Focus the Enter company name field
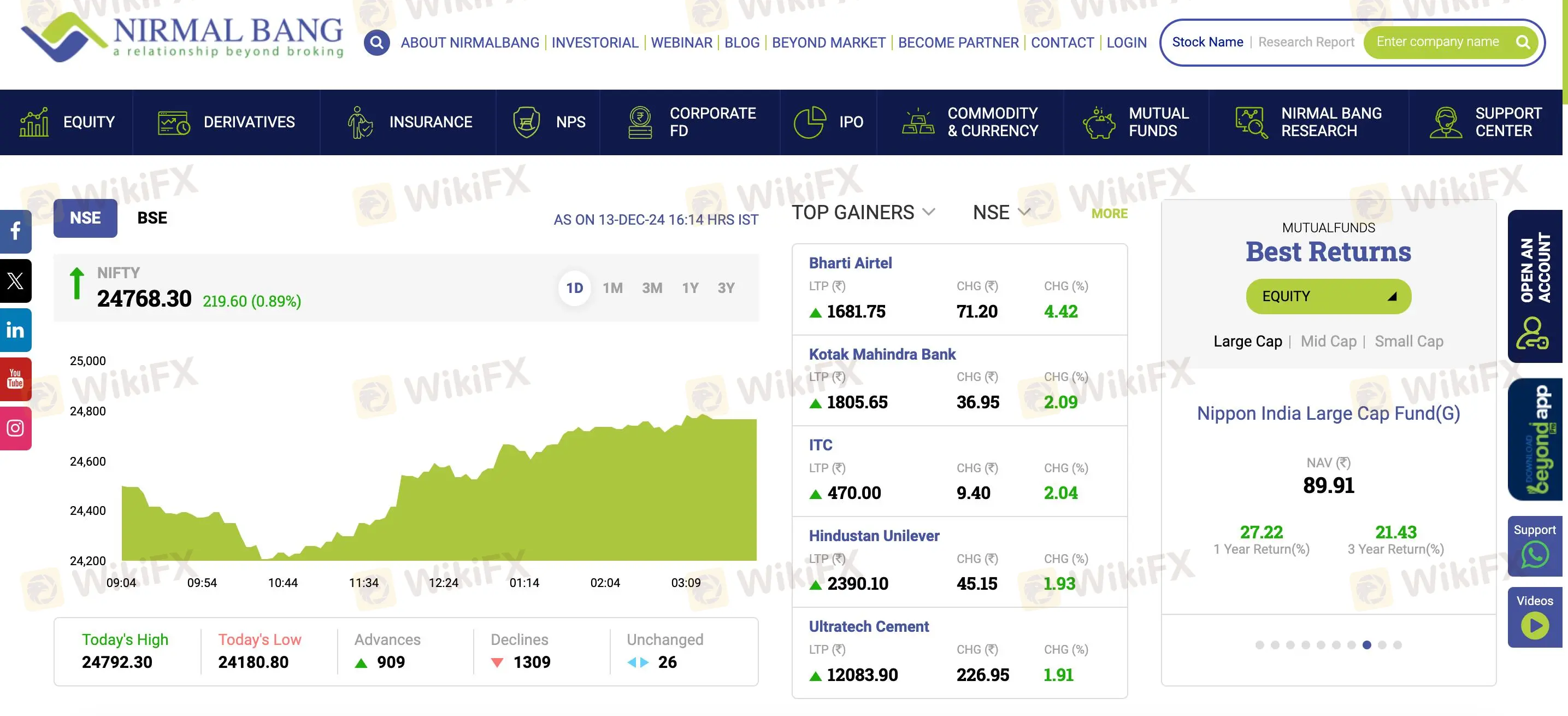 coord(1438,42)
